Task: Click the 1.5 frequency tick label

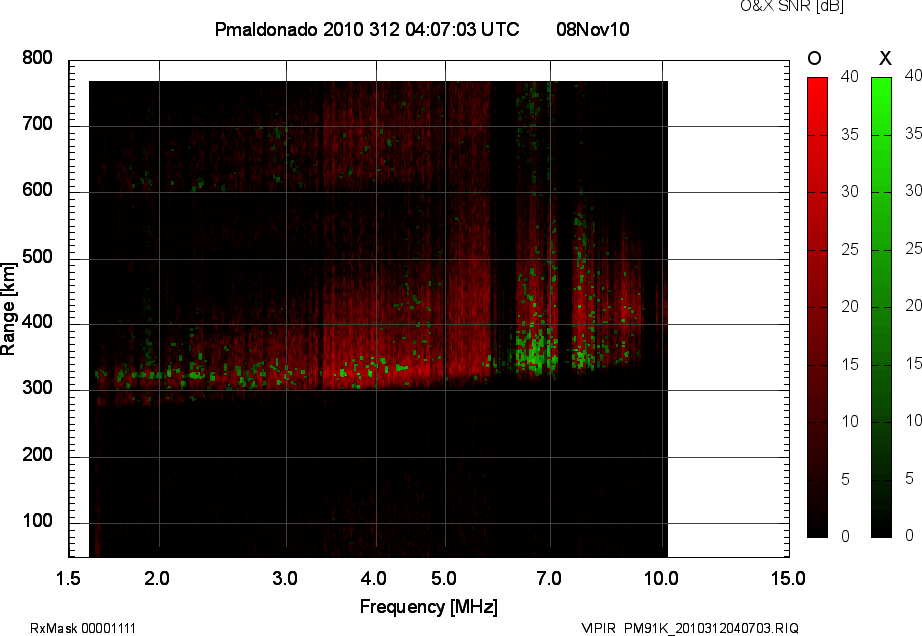Action: (x=68, y=578)
